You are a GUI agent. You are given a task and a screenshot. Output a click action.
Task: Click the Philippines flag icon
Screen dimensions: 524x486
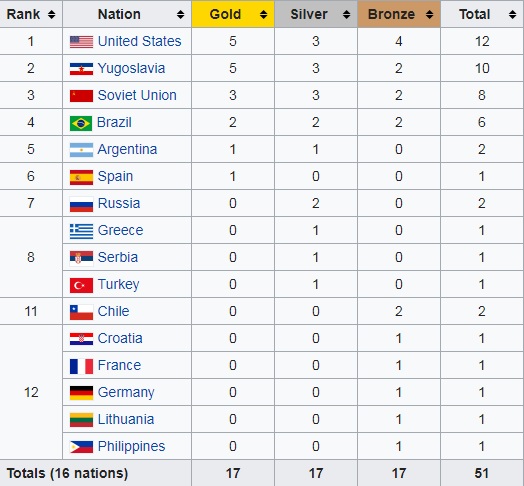click(81, 447)
